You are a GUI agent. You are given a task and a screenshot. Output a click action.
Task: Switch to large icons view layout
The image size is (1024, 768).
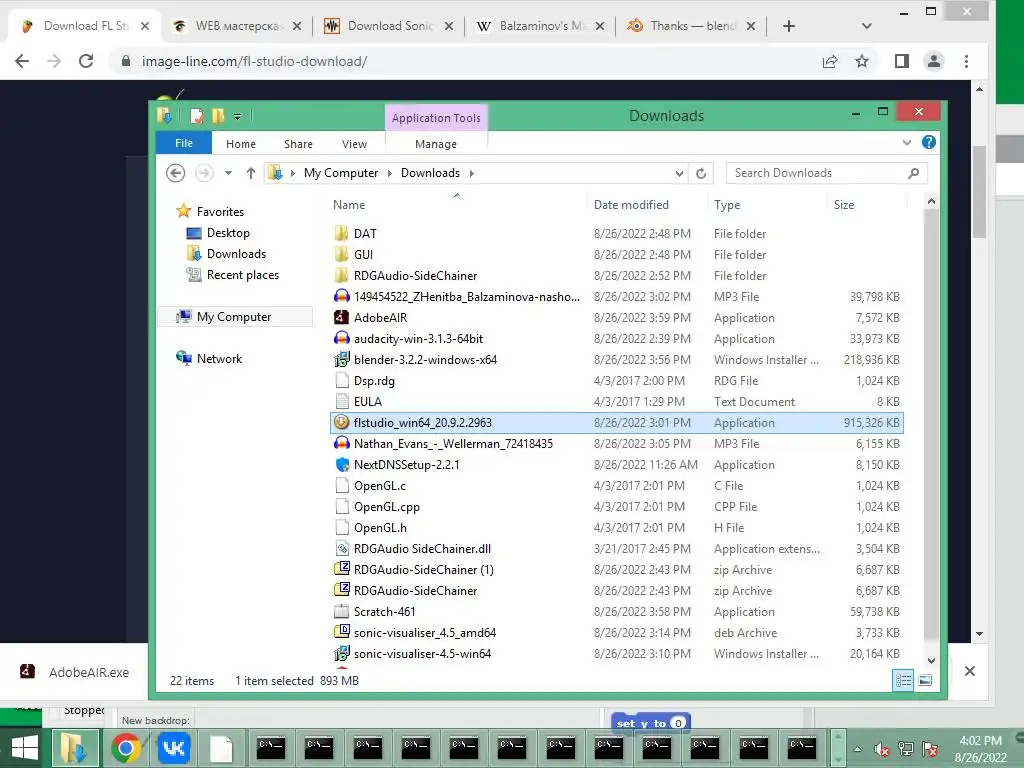click(925, 680)
